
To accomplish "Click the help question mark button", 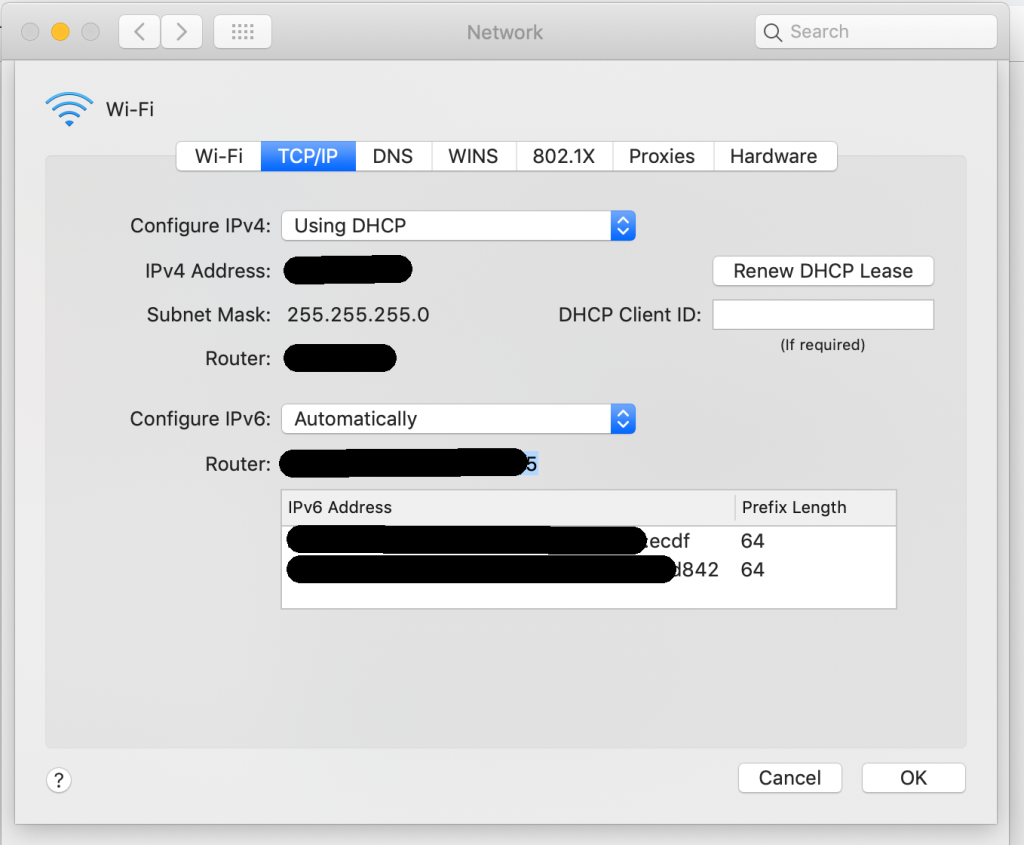I will point(59,780).
